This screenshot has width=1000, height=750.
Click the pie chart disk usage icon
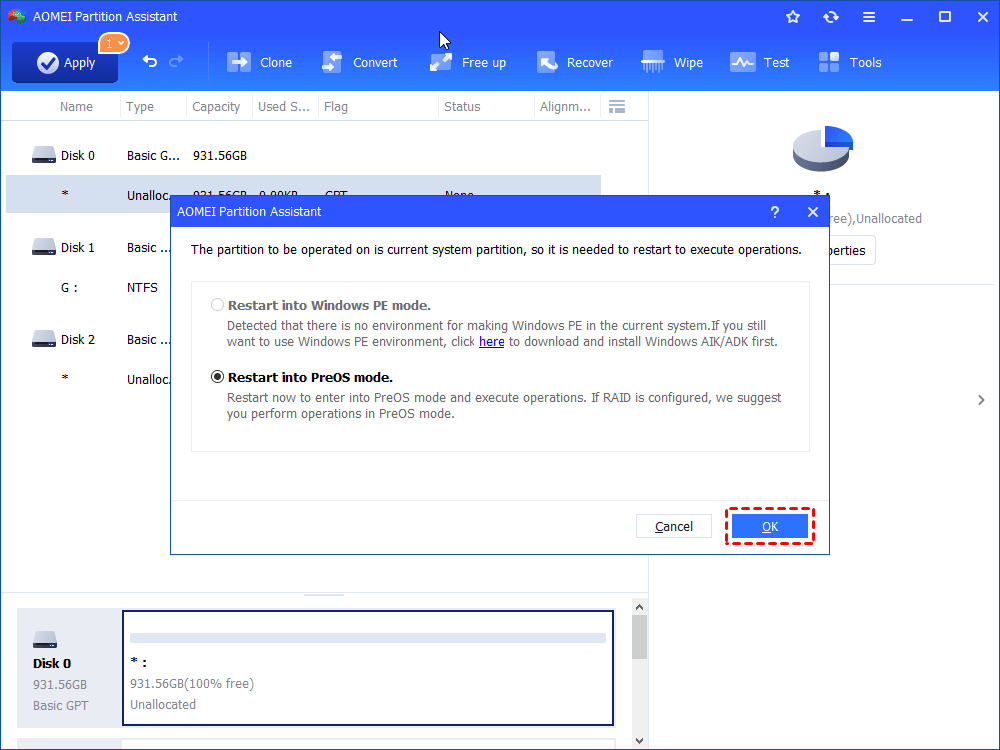click(x=823, y=148)
